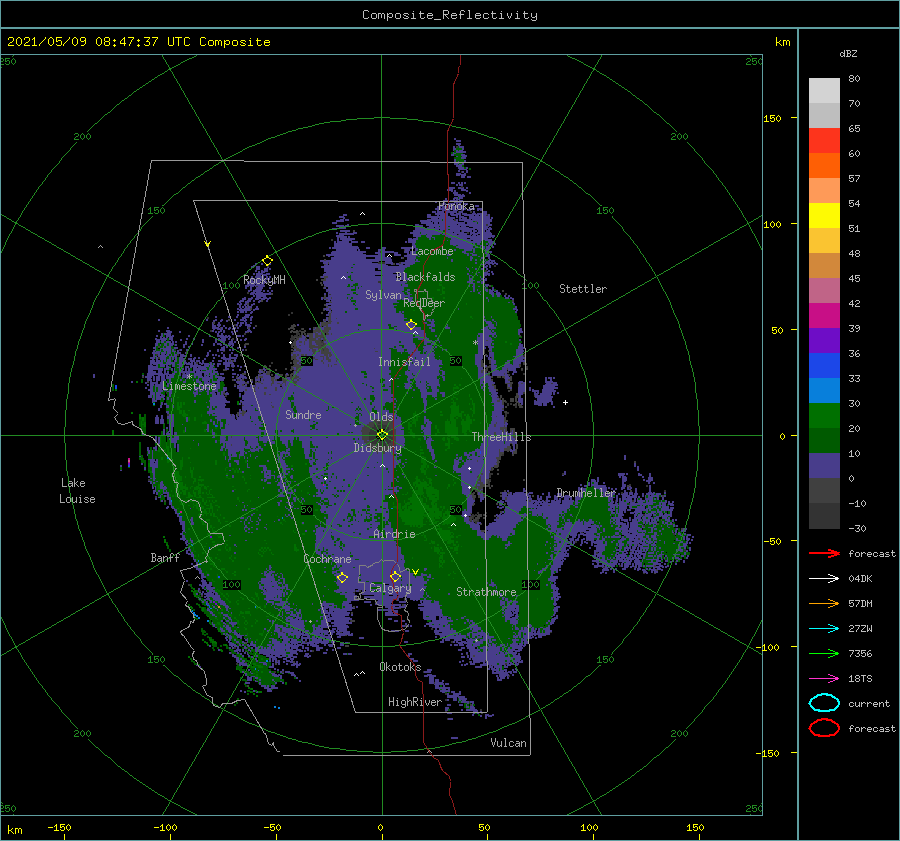The width and height of the screenshot is (900, 841).
Task: Click the -30 value on dBZ scale
Action: (857, 529)
